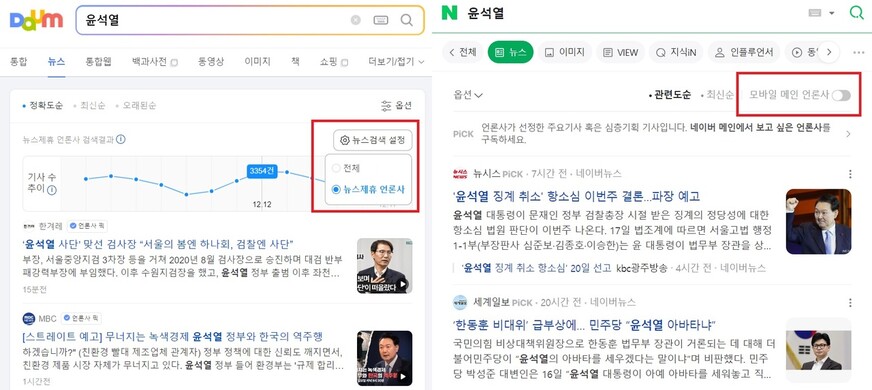The width and height of the screenshot is (872, 390).
Task: Open Naver keyboard input icon
Action: pyautogui.click(x=816, y=13)
